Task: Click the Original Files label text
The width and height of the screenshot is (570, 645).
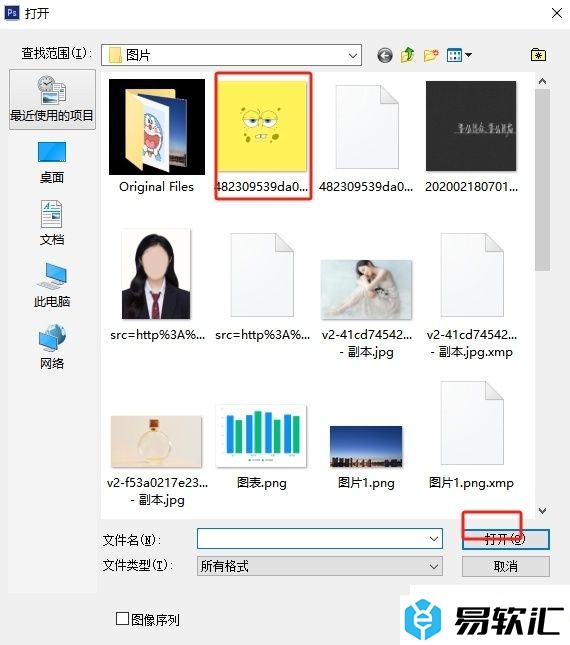Action: click(x=156, y=187)
